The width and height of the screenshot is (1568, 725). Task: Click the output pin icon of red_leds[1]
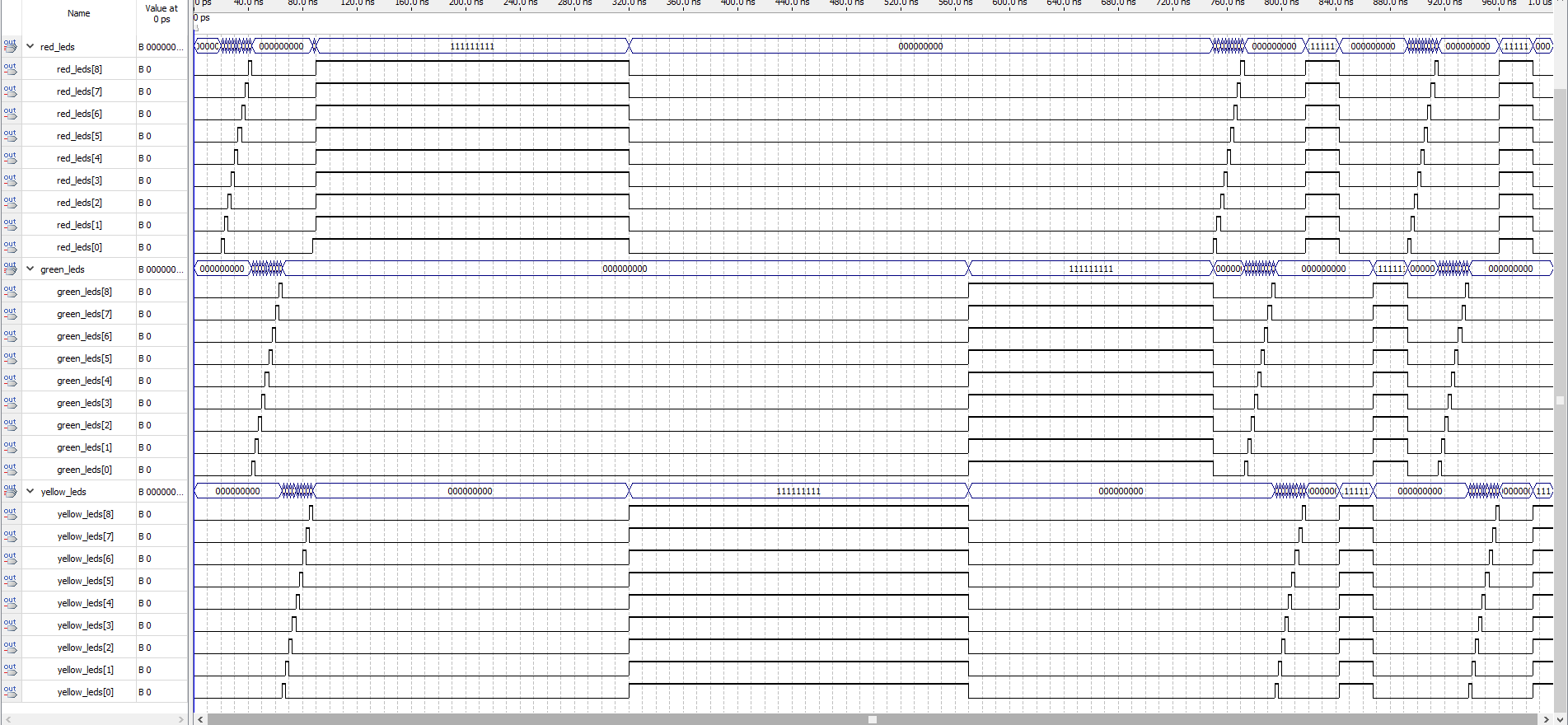(10, 224)
